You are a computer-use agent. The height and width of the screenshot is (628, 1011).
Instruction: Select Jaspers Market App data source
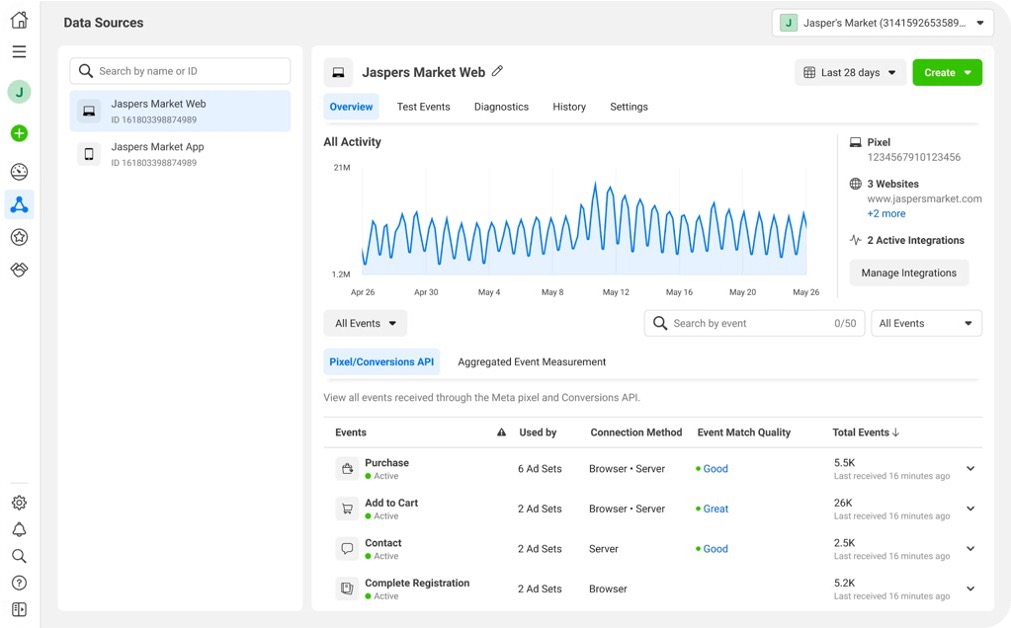point(180,154)
